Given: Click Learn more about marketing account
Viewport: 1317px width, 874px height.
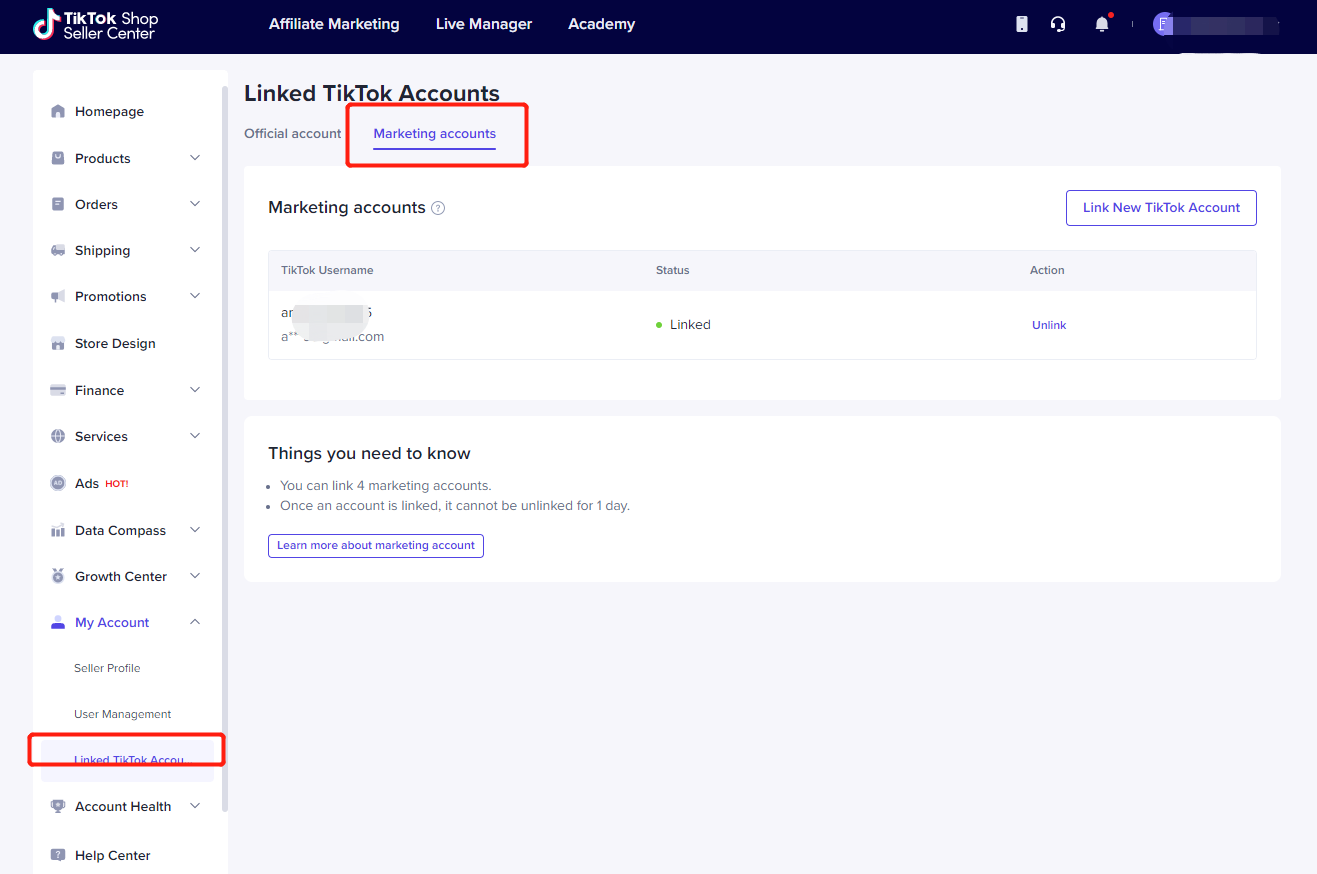Looking at the screenshot, I should [376, 546].
